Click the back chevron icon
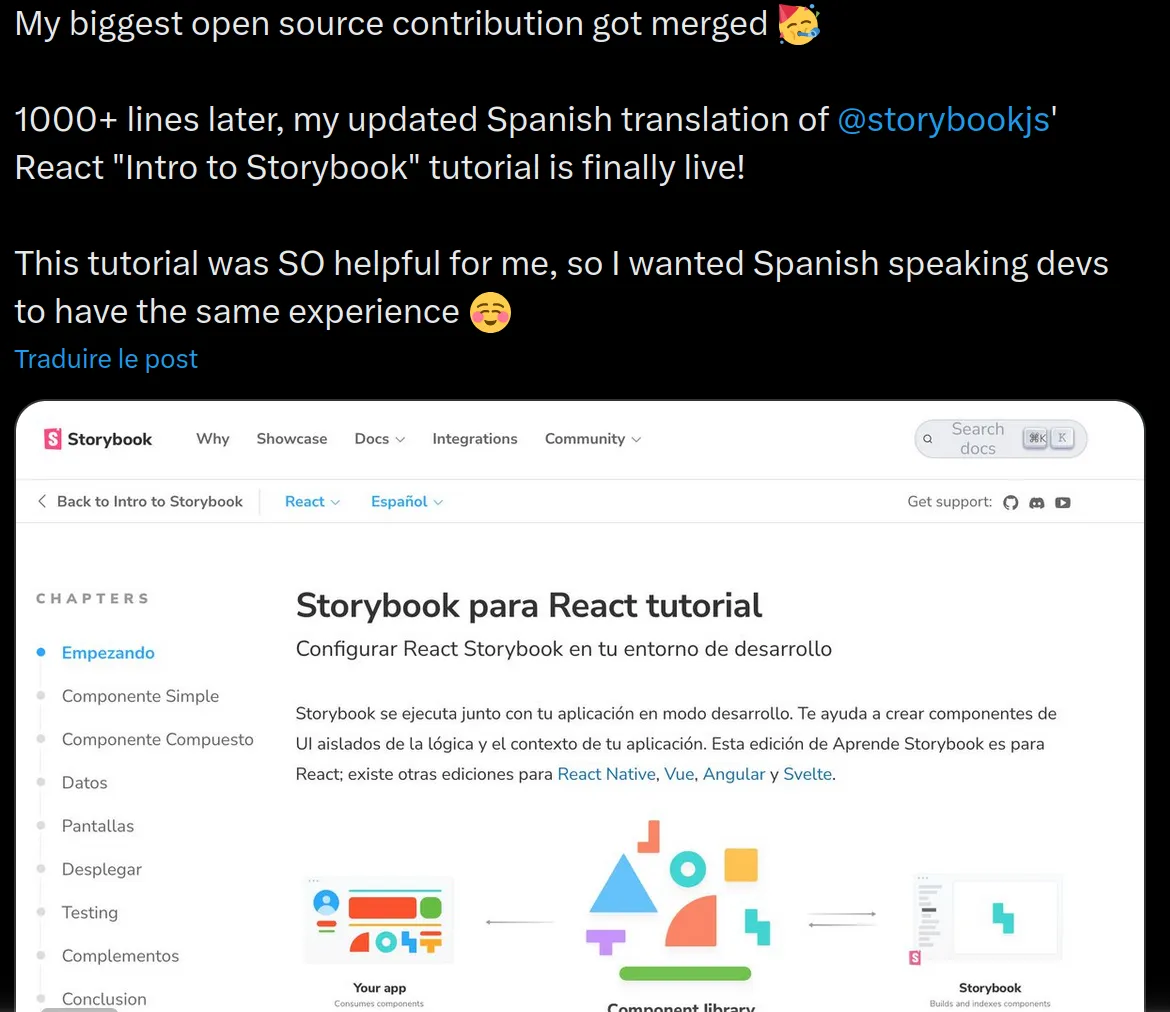The image size is (1170, 1012). click(x=42, y=502)
